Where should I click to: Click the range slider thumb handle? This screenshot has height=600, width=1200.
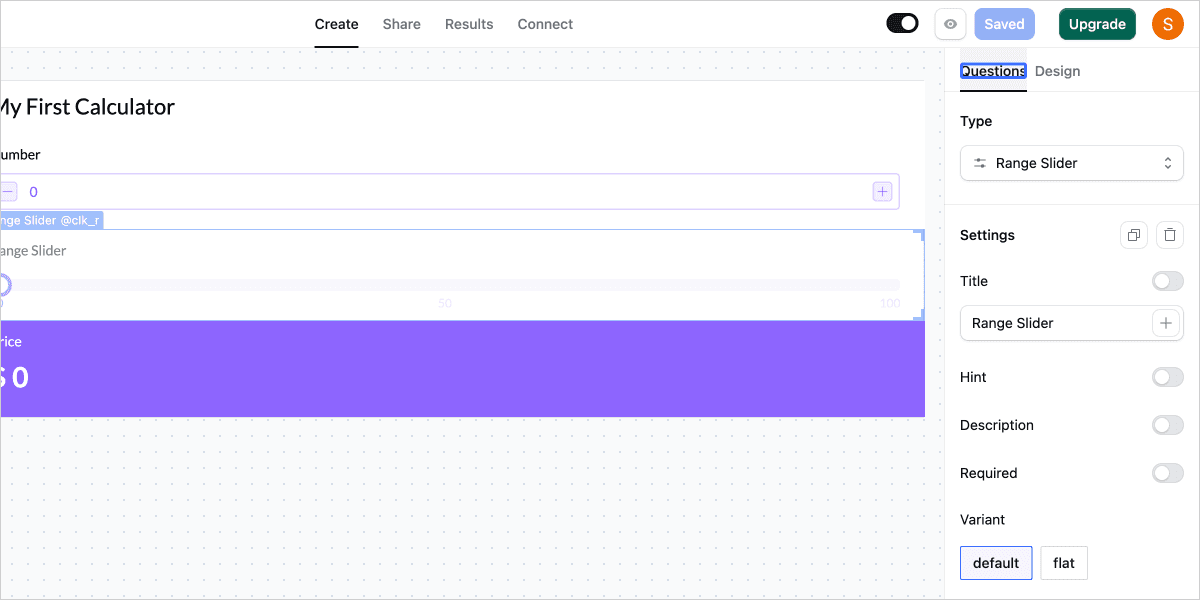click(3, 285)
